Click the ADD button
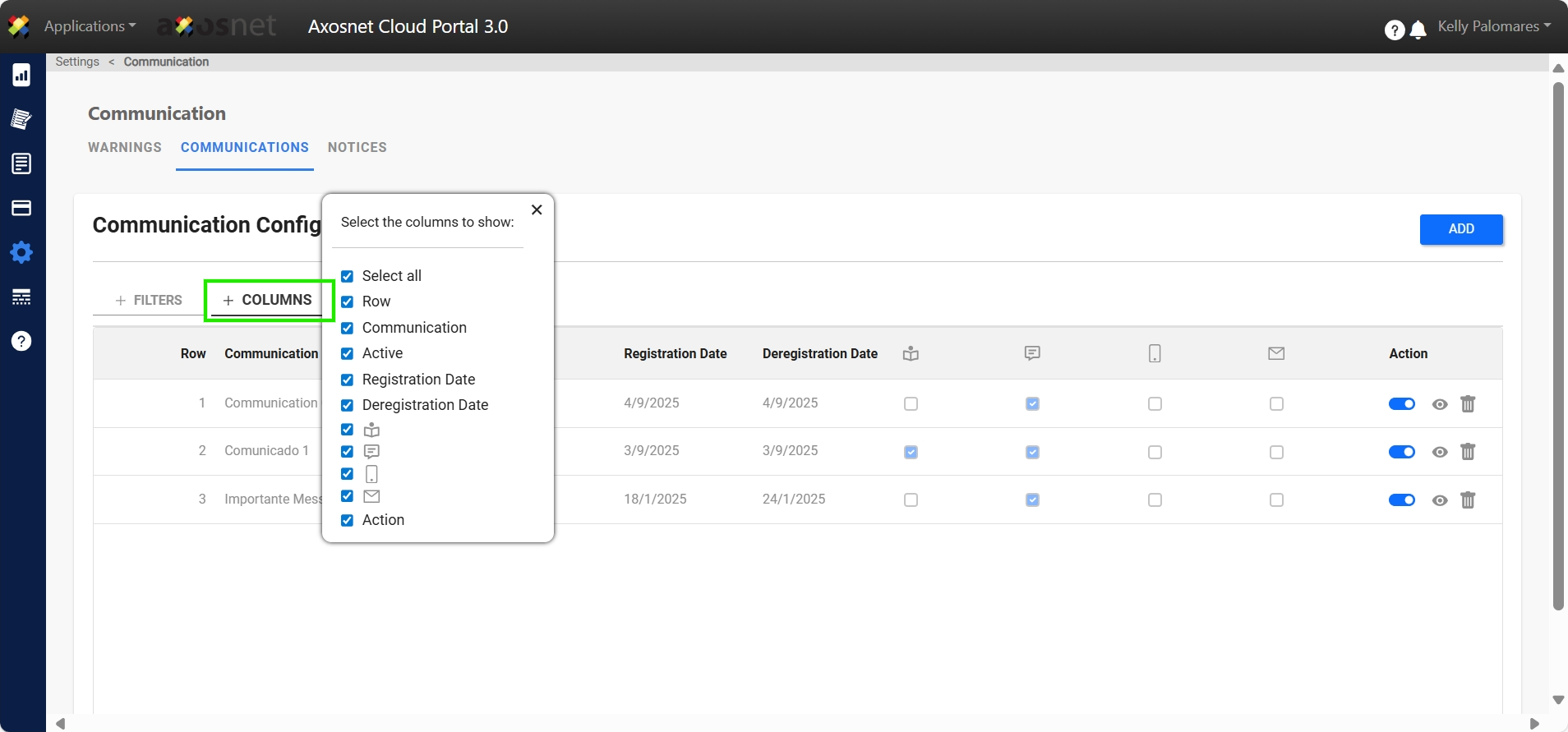The image size is (1568, 732). point(1460,229)
